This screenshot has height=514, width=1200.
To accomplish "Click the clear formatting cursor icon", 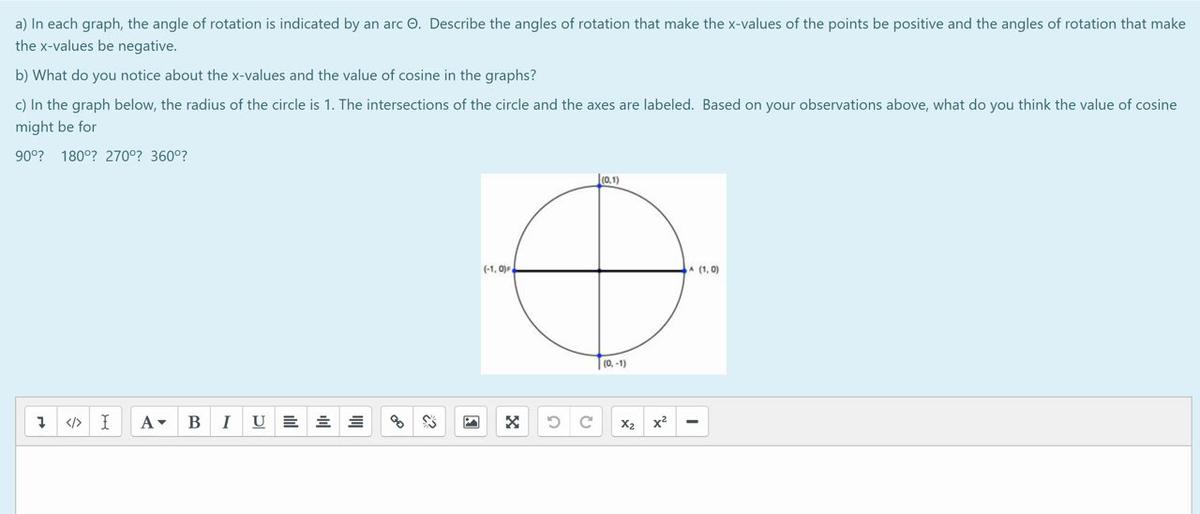I will (x=104, y=423).
